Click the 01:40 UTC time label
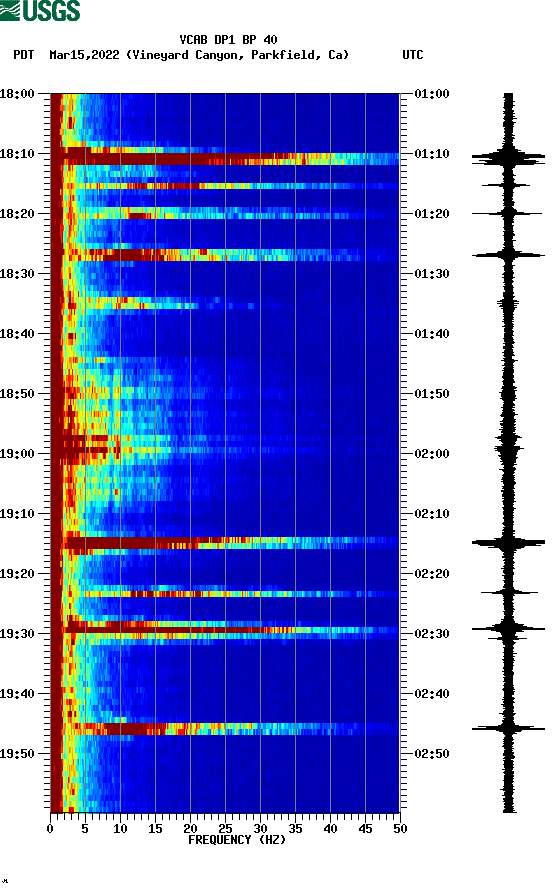552x892 pixels. click(432, 334)
